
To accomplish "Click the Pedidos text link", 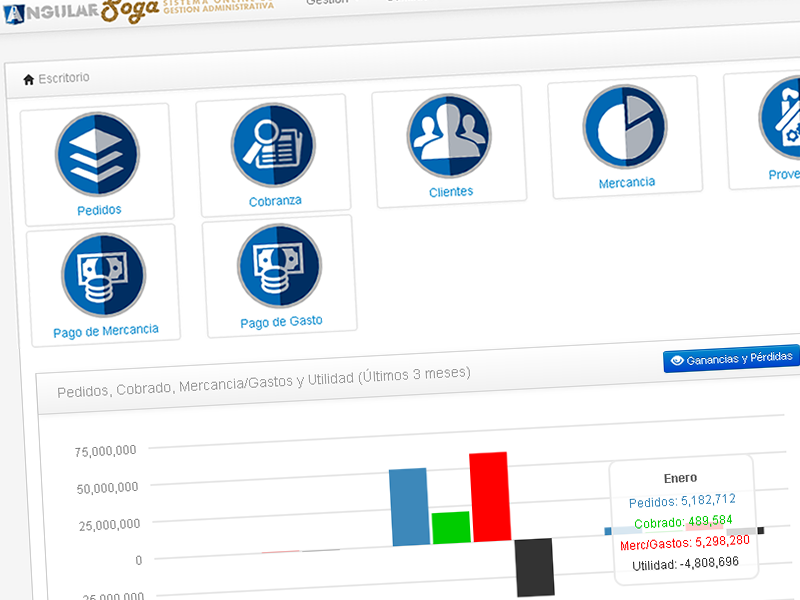I will (99, 210).
